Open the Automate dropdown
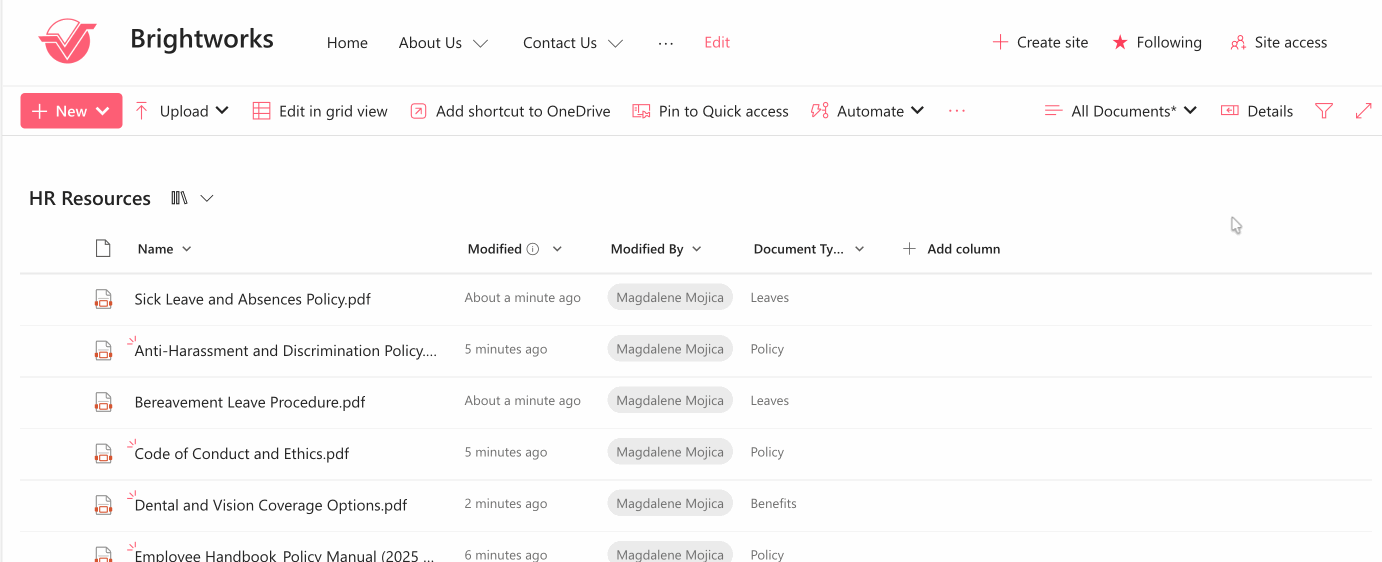The height and width of the screenshot is (562, 1382). [x=867, y=111]
